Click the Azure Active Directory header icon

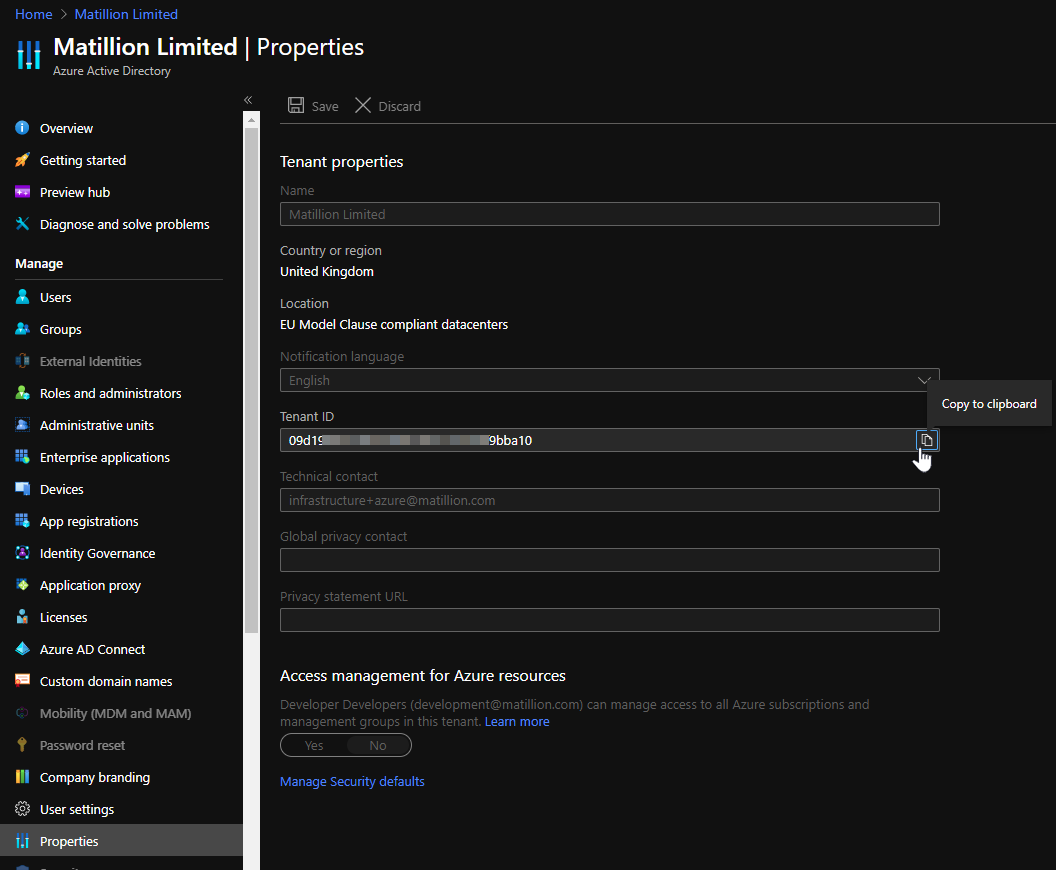[29, 55]
